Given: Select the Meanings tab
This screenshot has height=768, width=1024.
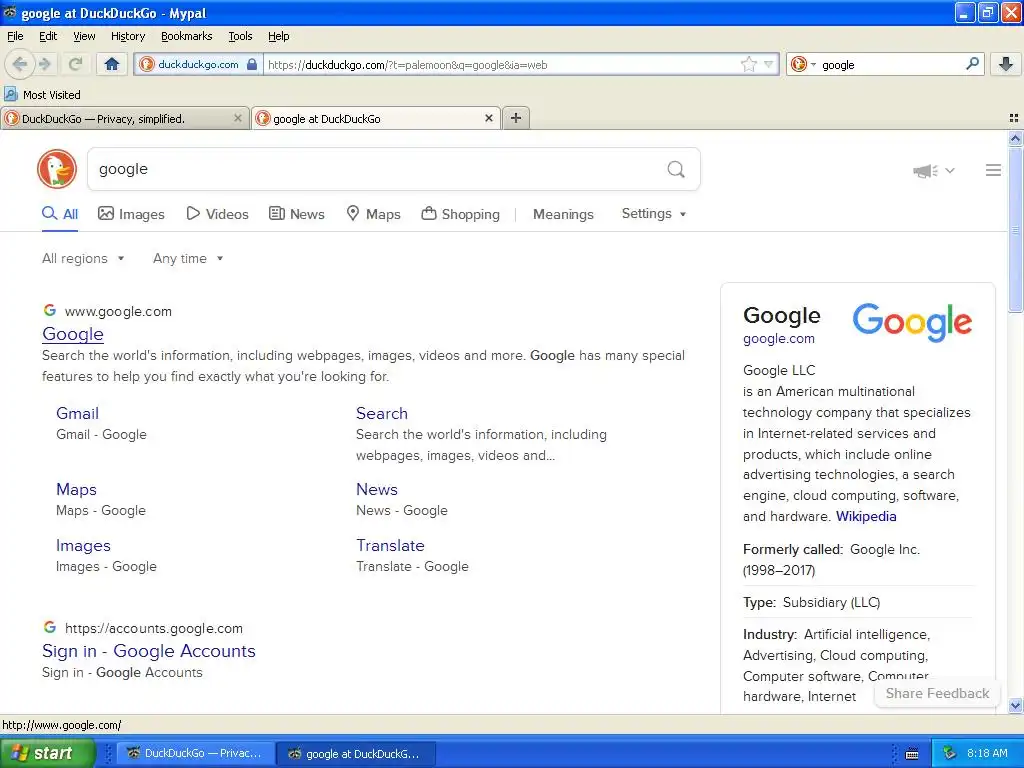Looking at the screenshot, I should point(563,214).
